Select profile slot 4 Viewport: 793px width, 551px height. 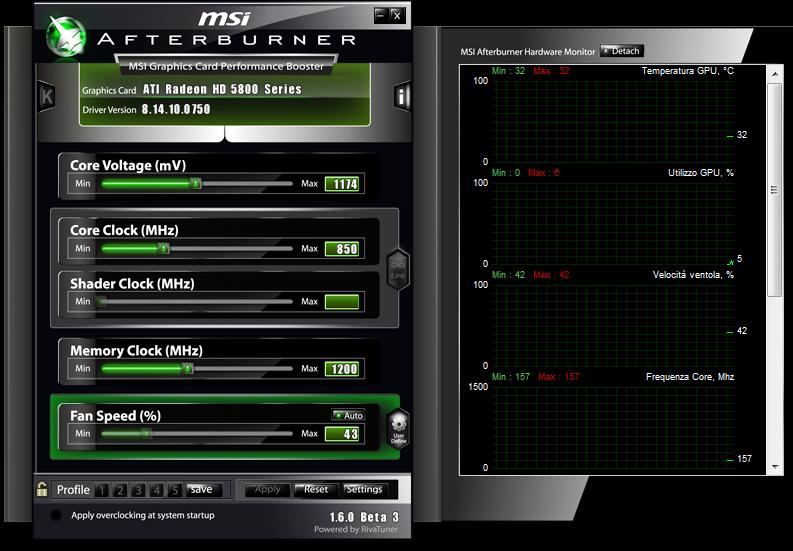tap(156, 490)
